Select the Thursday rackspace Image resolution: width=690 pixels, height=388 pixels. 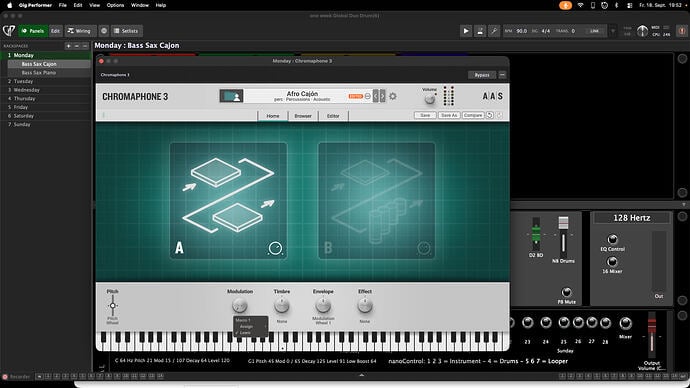46,99
